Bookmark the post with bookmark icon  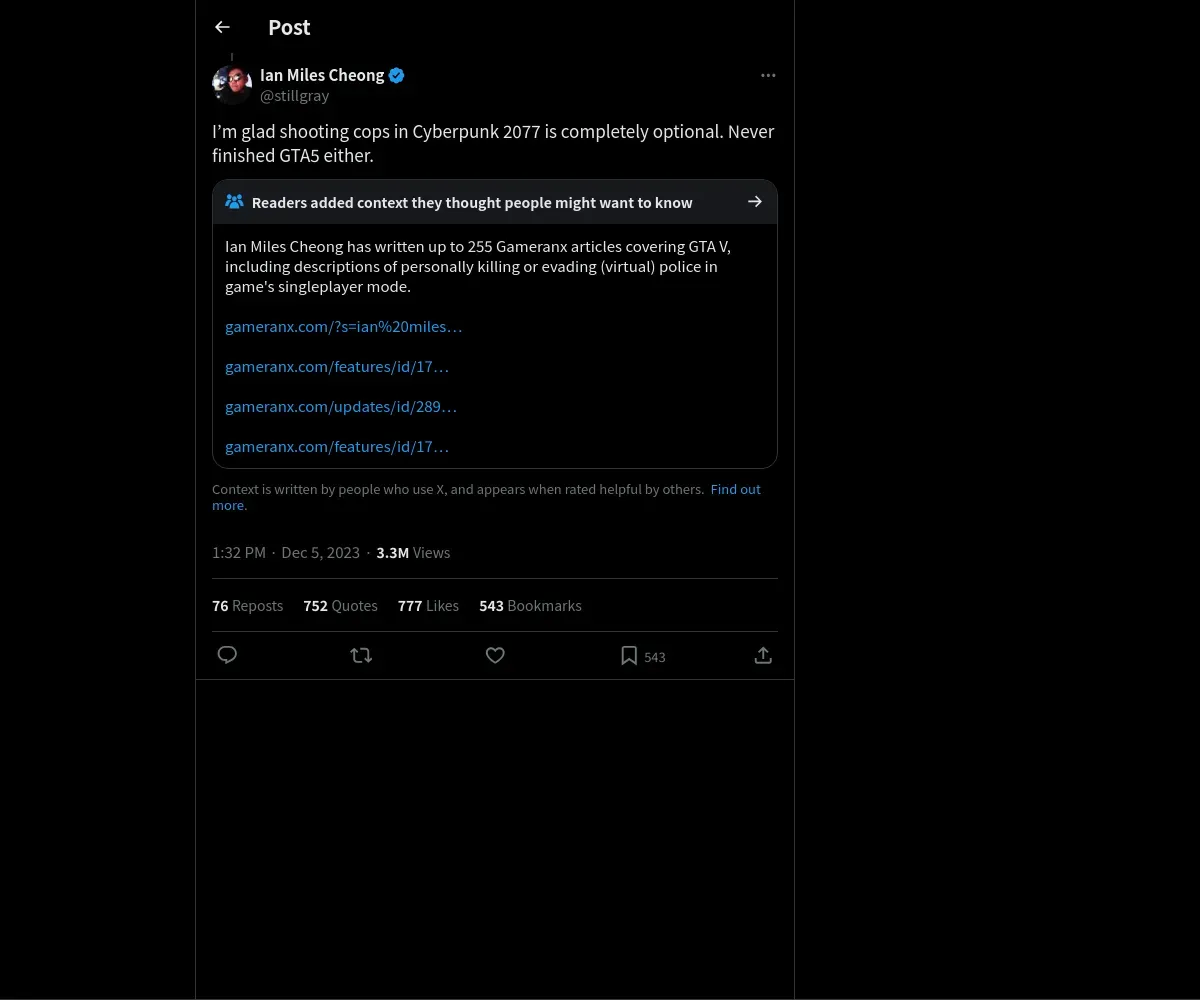tap(629, 656)
